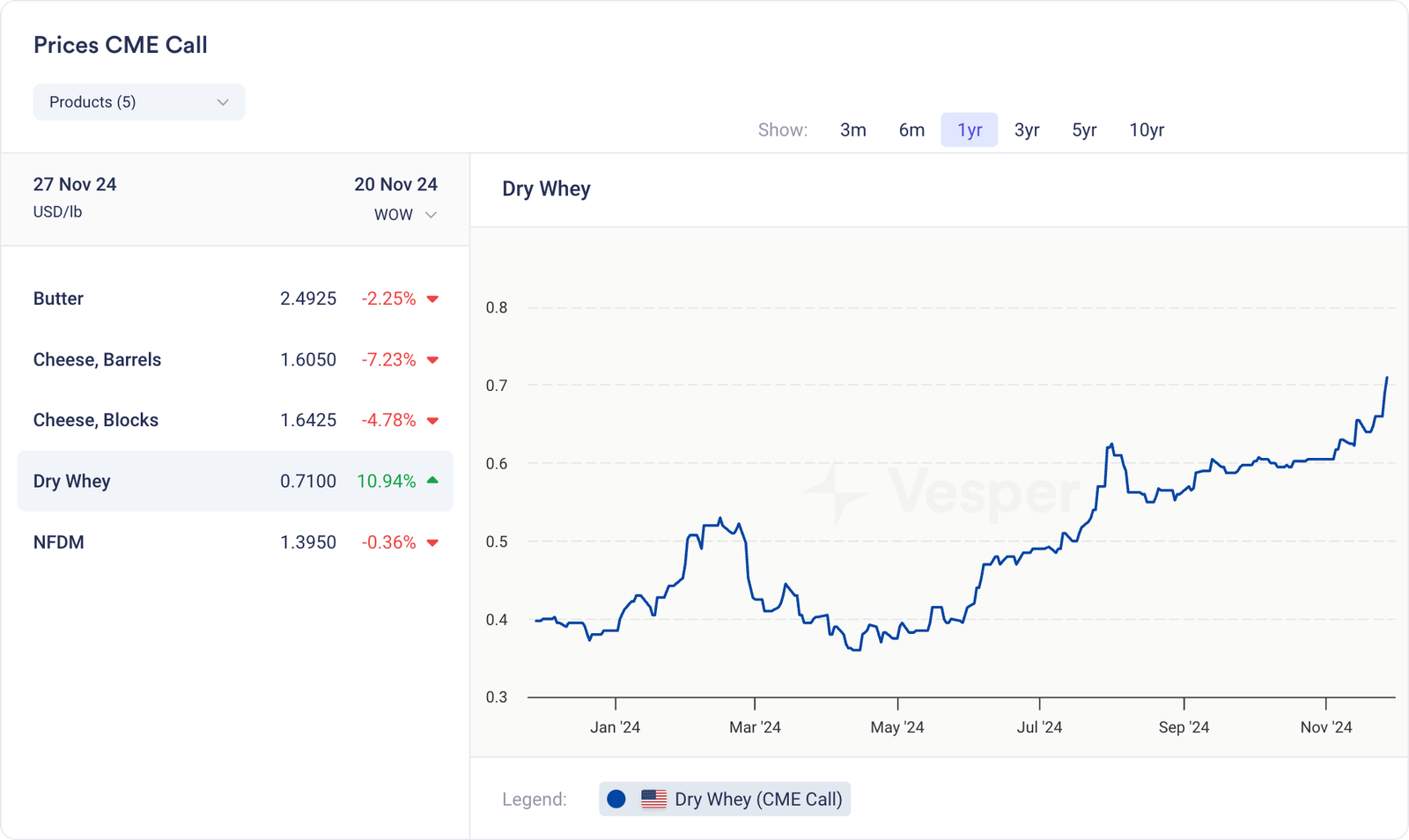Select the 10yr time range
The height and width of the screenshot is (840, 1409).
(x=1147, y=130)
